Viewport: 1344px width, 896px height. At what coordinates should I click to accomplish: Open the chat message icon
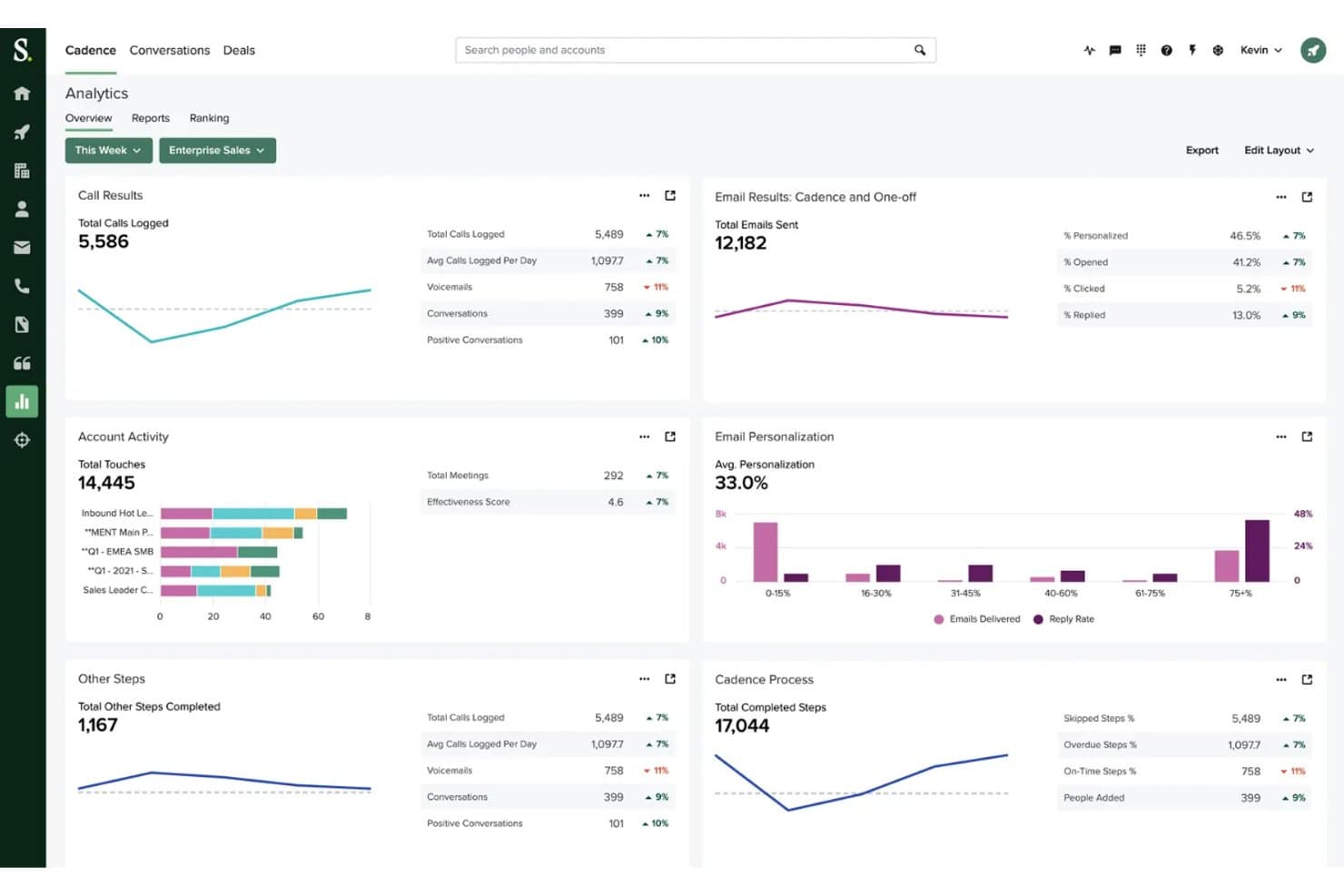[x=1115, y=51]
